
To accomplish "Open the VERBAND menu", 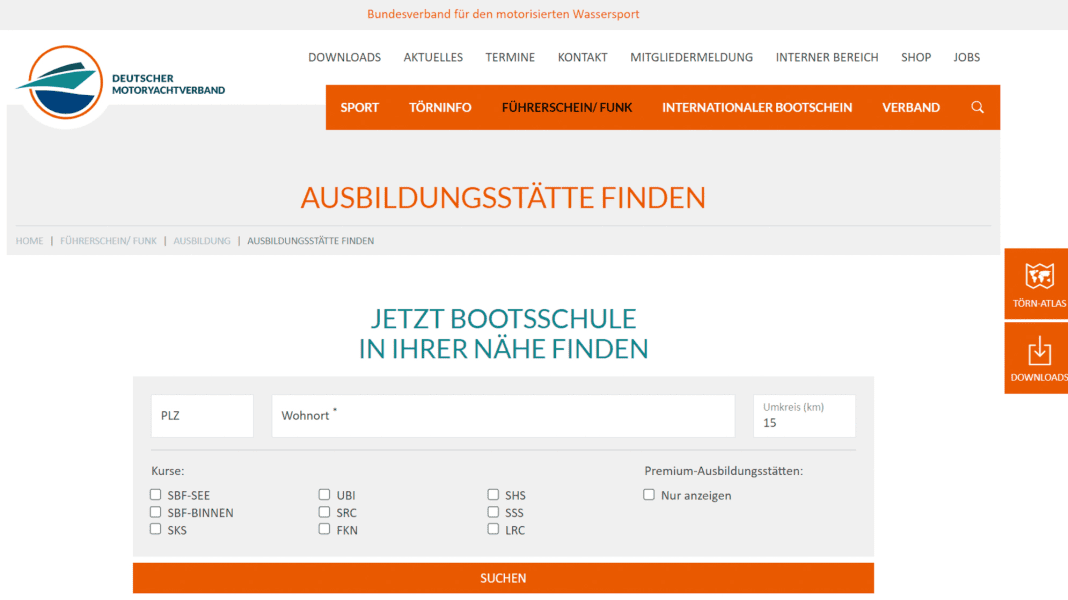I will click(910, 107).
